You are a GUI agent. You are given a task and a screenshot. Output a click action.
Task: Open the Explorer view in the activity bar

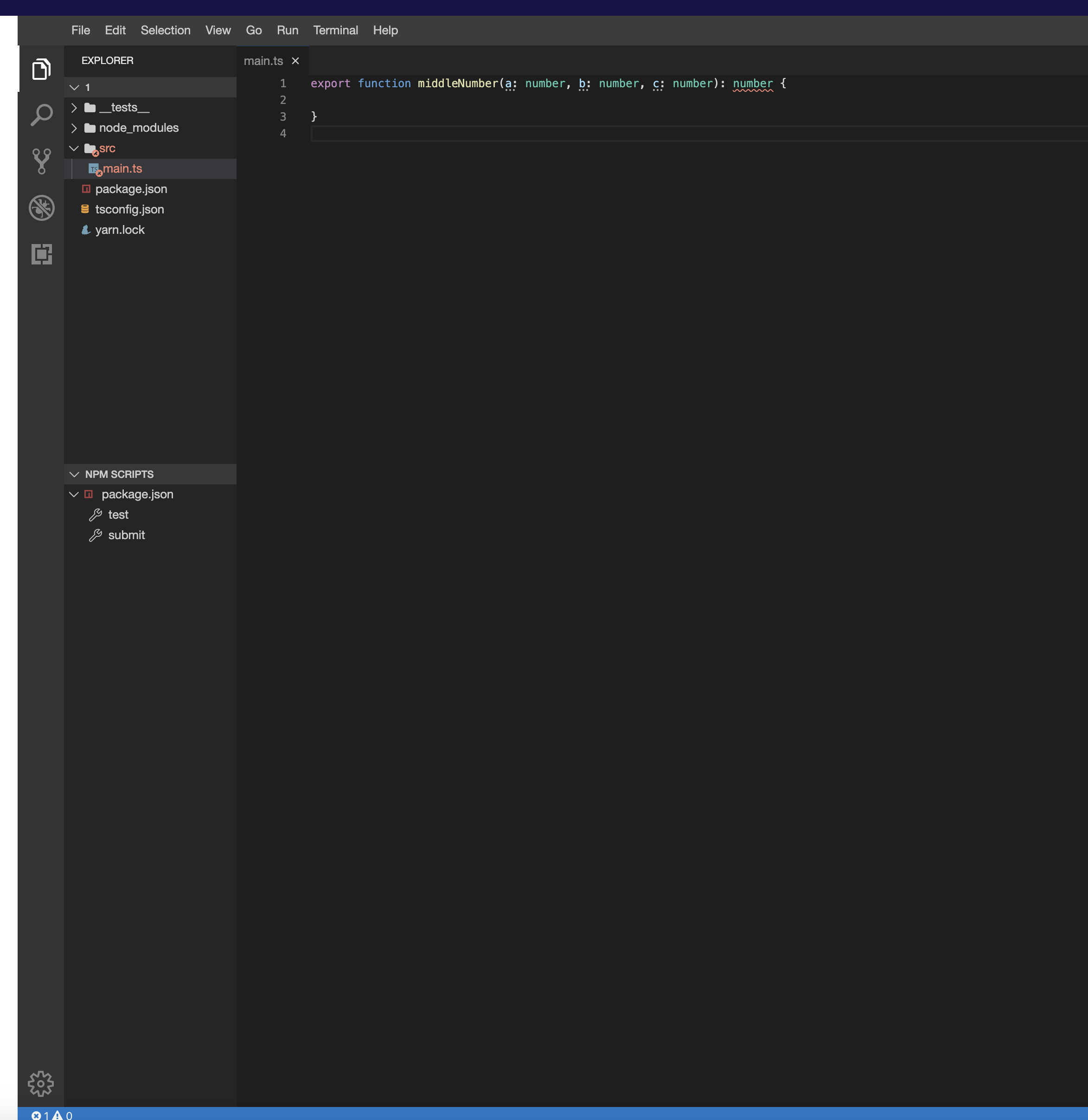(40, 68)
